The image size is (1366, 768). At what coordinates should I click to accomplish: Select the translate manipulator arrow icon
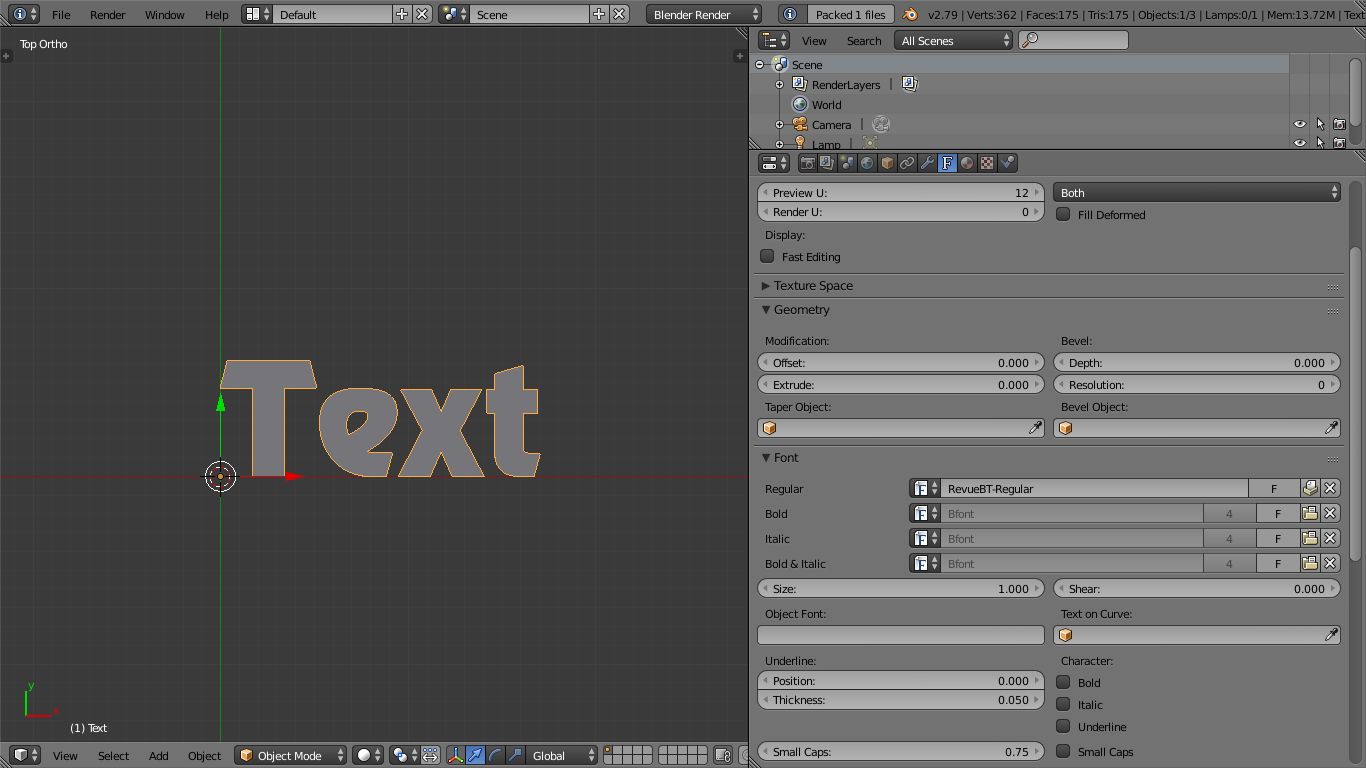click(x=476, y=756)
